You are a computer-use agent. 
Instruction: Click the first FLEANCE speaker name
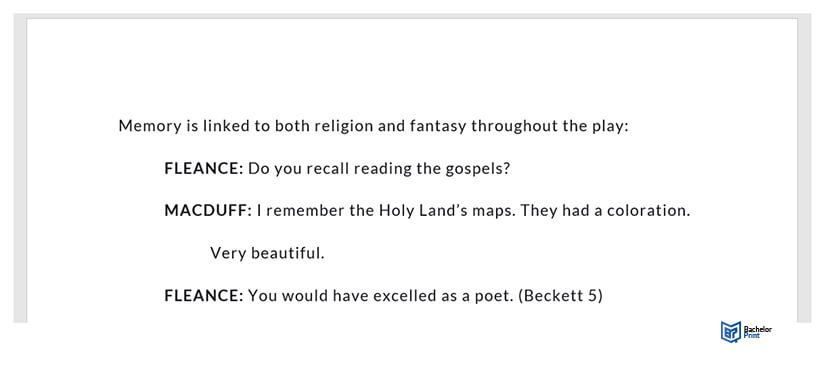coord(204,169)
